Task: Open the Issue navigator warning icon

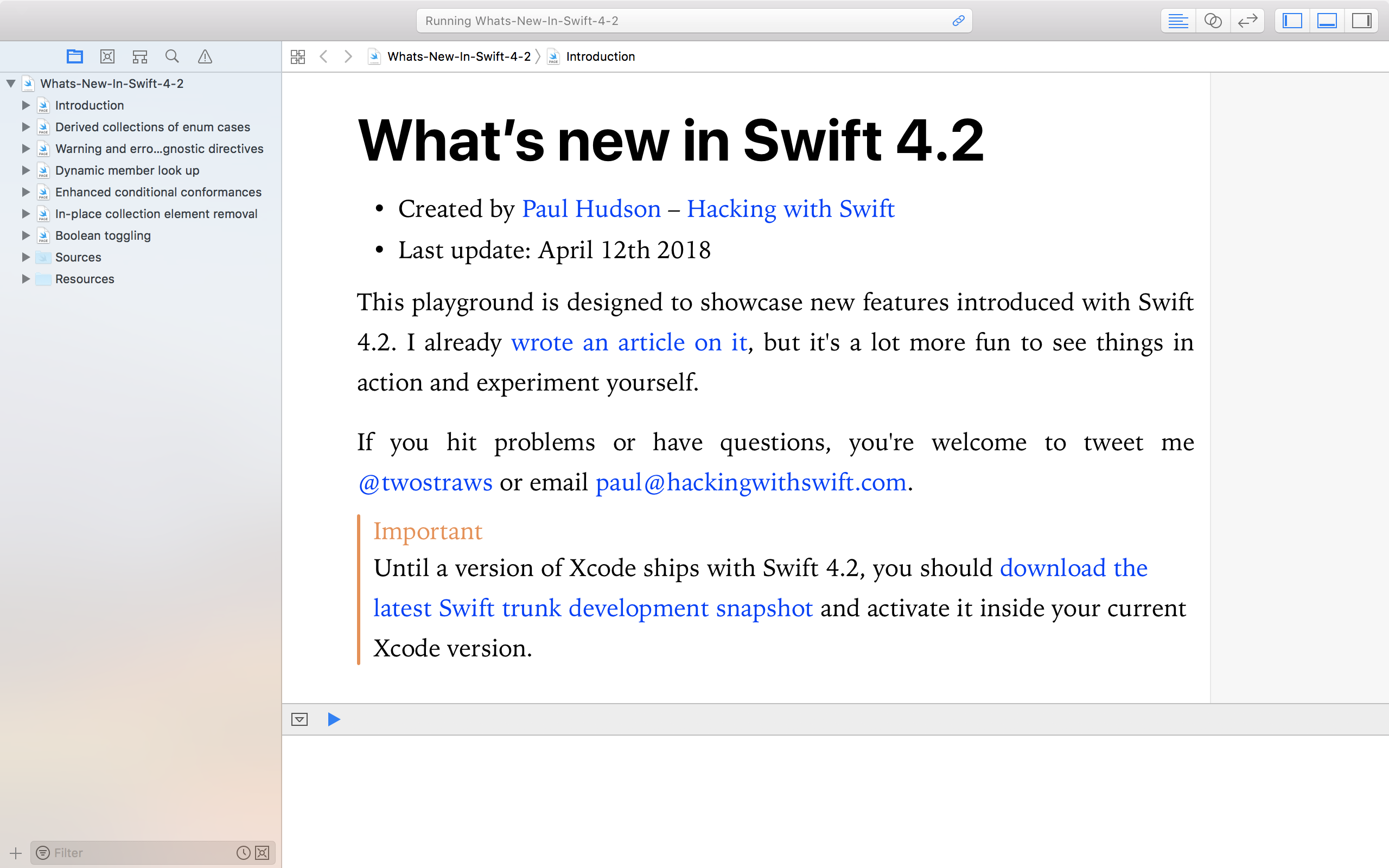Action: [x=205, y=56]
